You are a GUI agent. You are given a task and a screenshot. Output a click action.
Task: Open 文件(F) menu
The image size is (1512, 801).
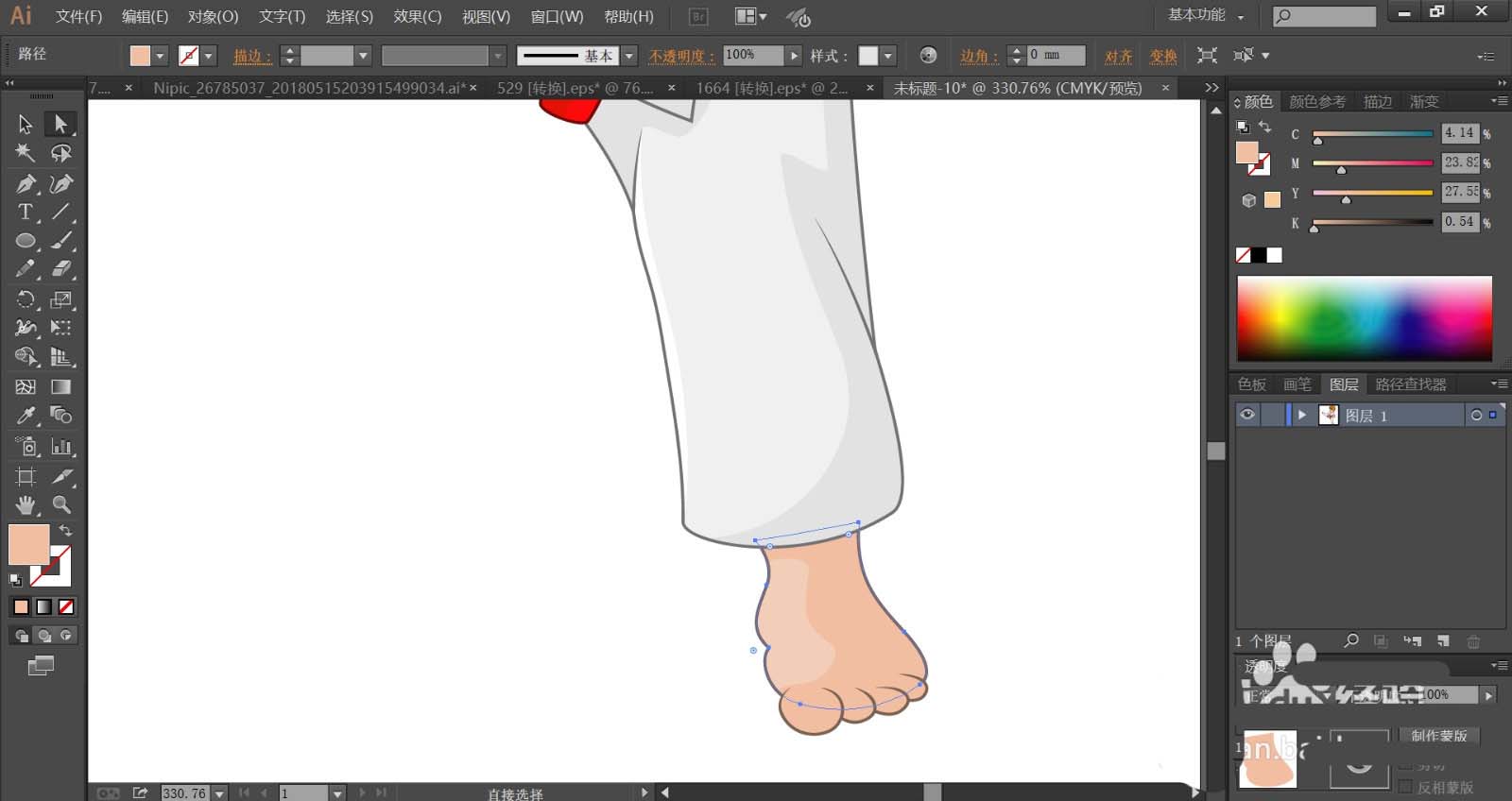coord(78,16)
